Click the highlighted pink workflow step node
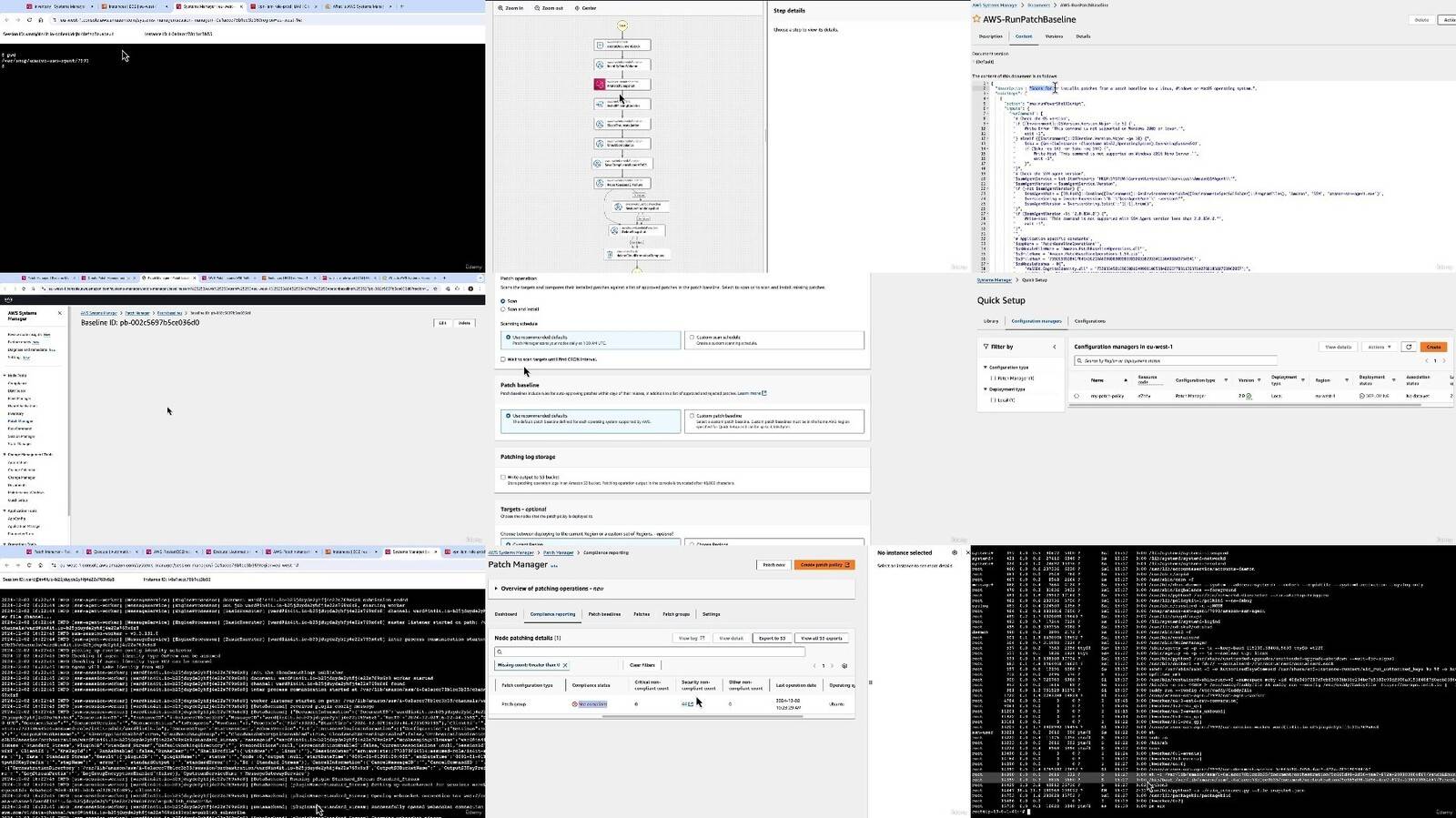This screenshot has height=818, width=1456. pos(622,84)
